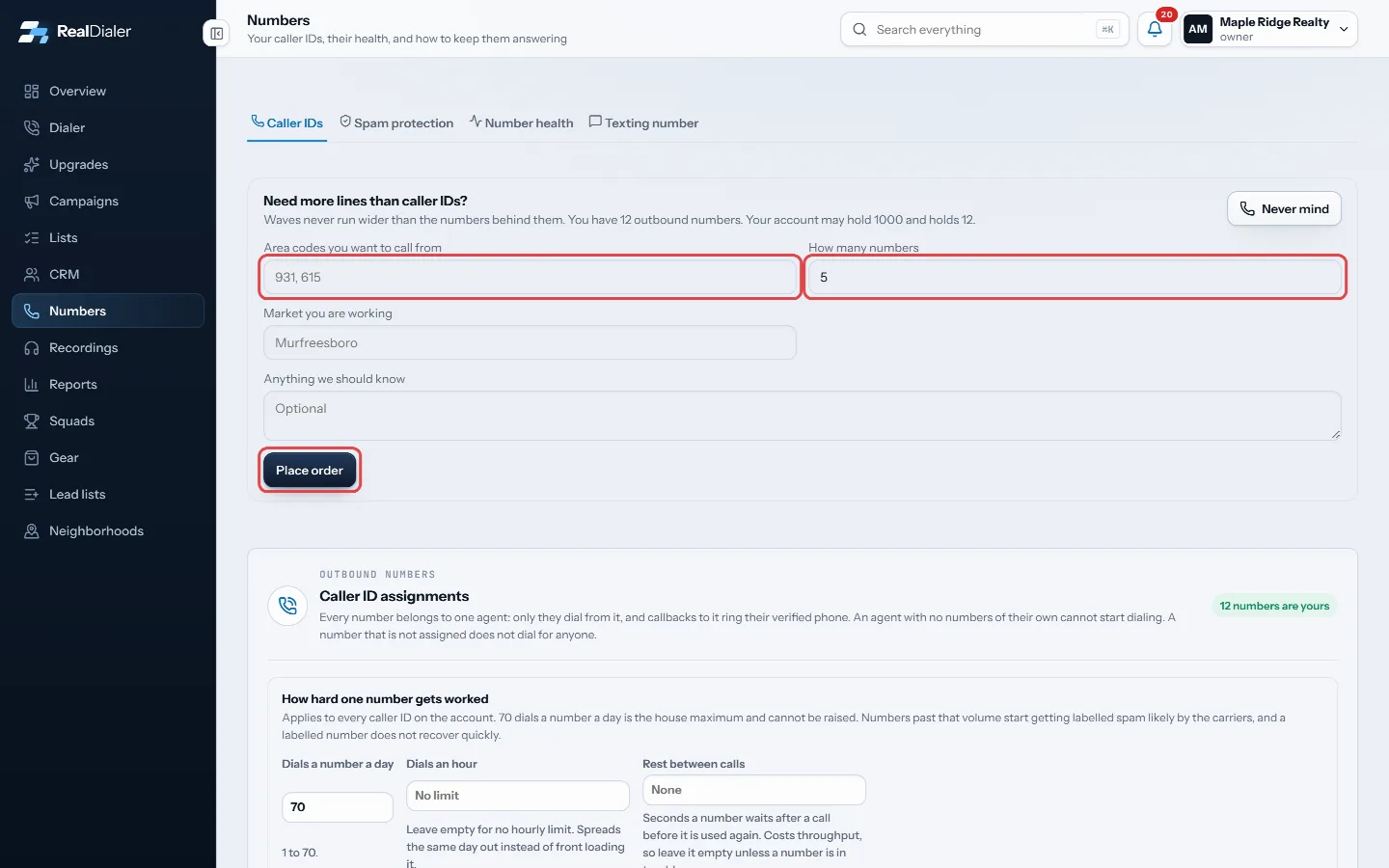Click the RealDialer logo
This screenshot has height=868, width=1389.
74,31
